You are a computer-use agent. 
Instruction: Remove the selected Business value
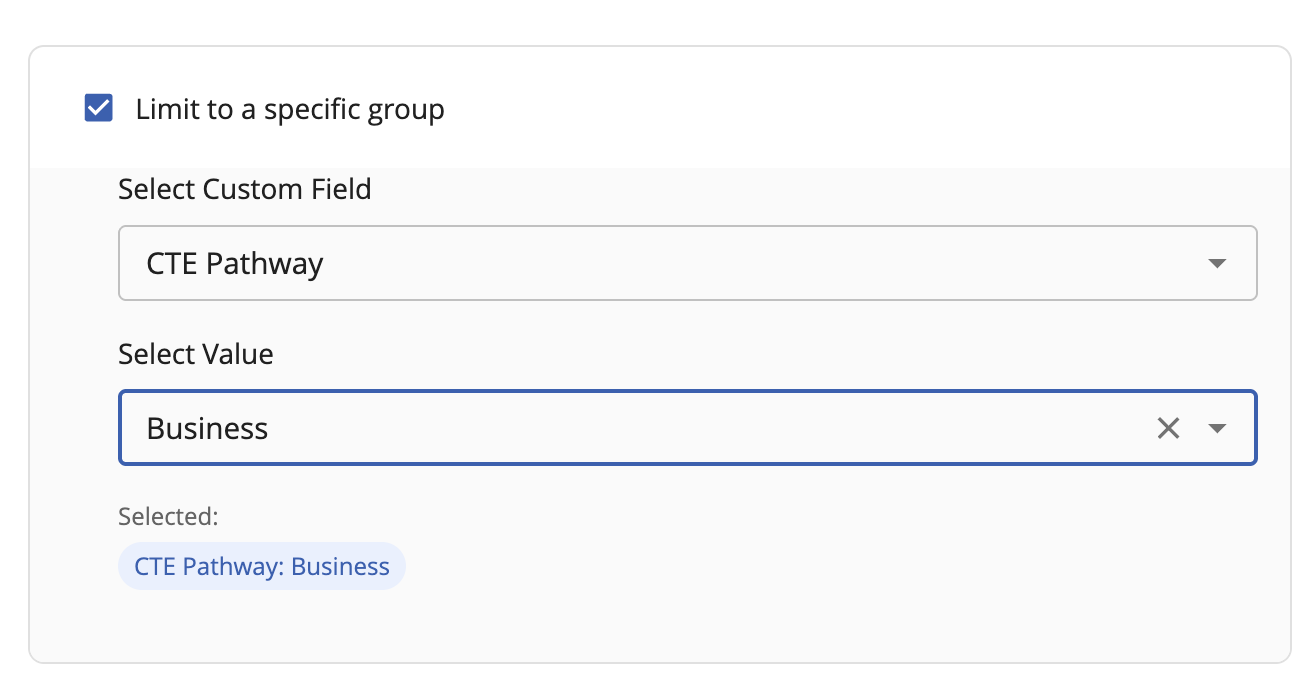pos(1168,429)
